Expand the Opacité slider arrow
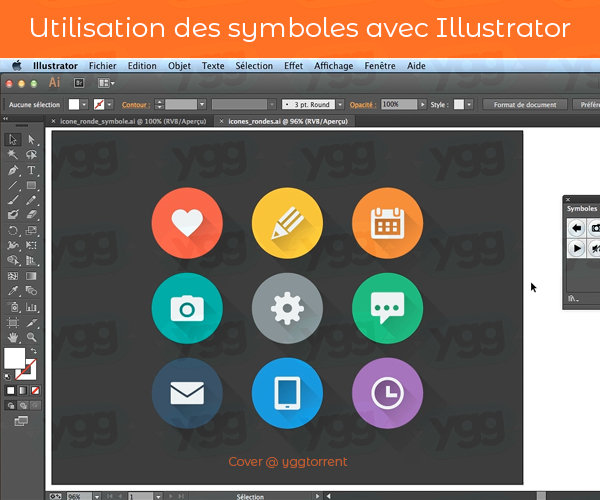Image resolution: width=600 pixels, height=500 pixels. click(422, 104)
